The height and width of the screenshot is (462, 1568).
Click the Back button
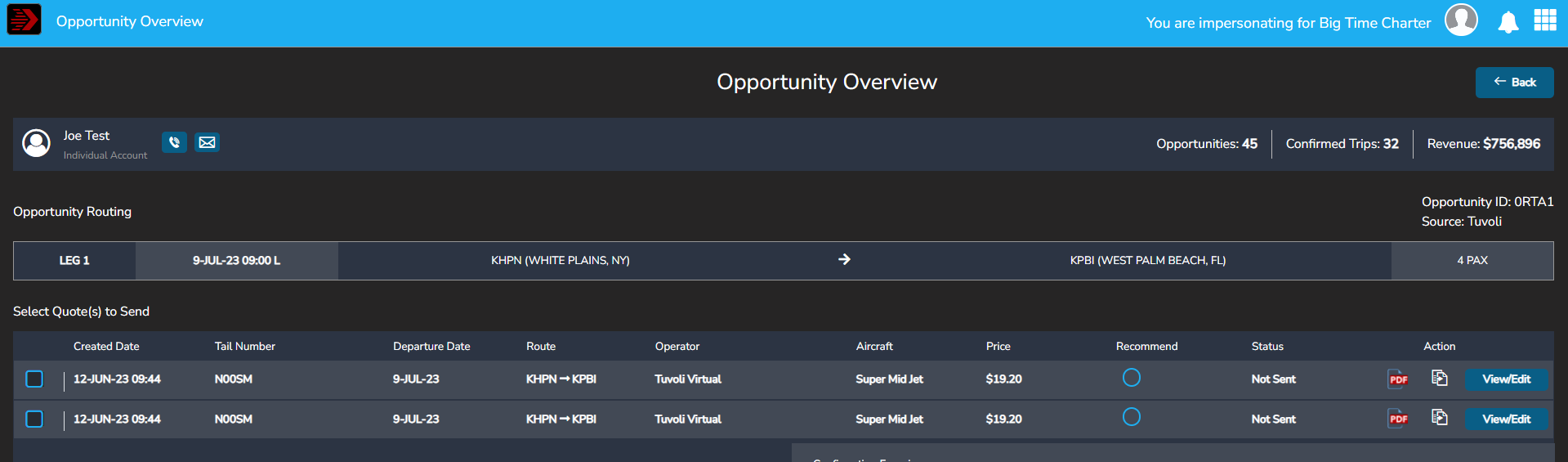point(1514,83)
